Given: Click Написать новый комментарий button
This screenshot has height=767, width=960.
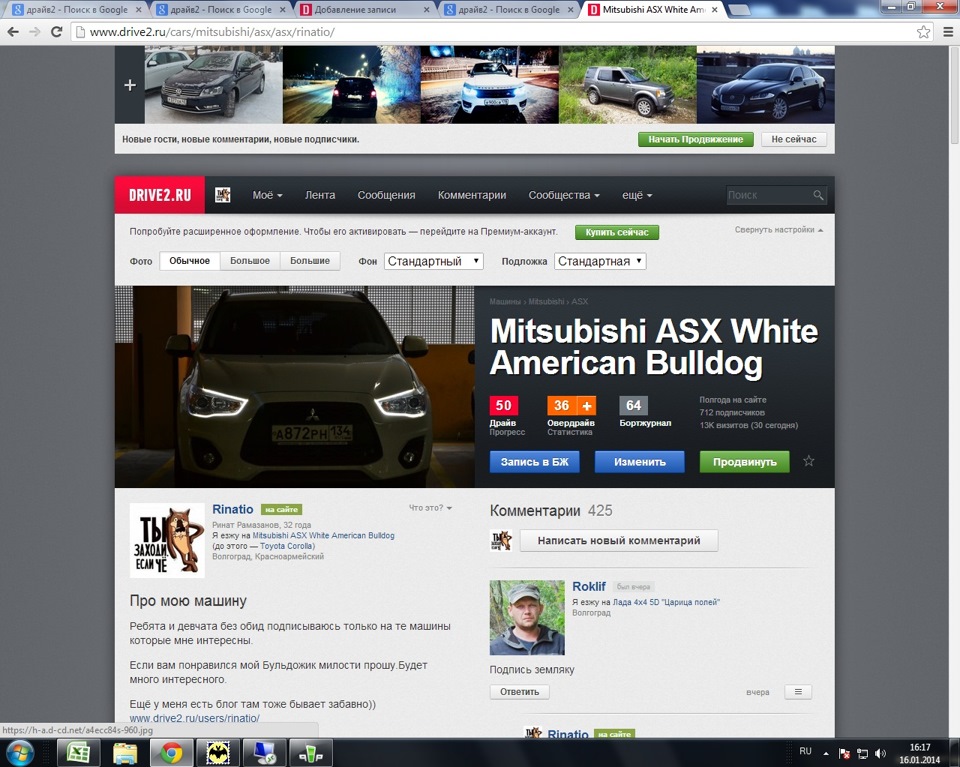Looking at the screenshot, I should click(619, 541).
